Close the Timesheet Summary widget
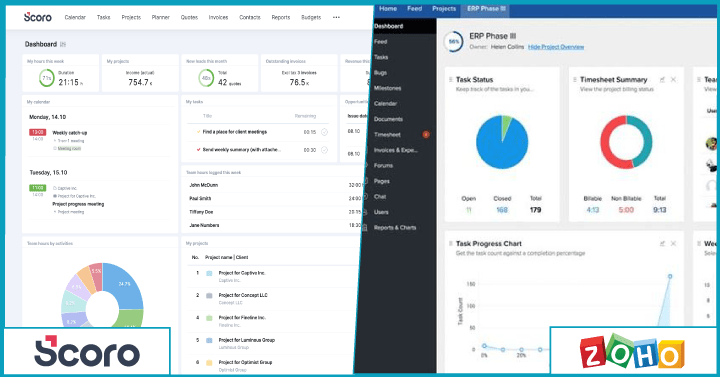The height and width of the screenshot is (377, 720). 673,79
